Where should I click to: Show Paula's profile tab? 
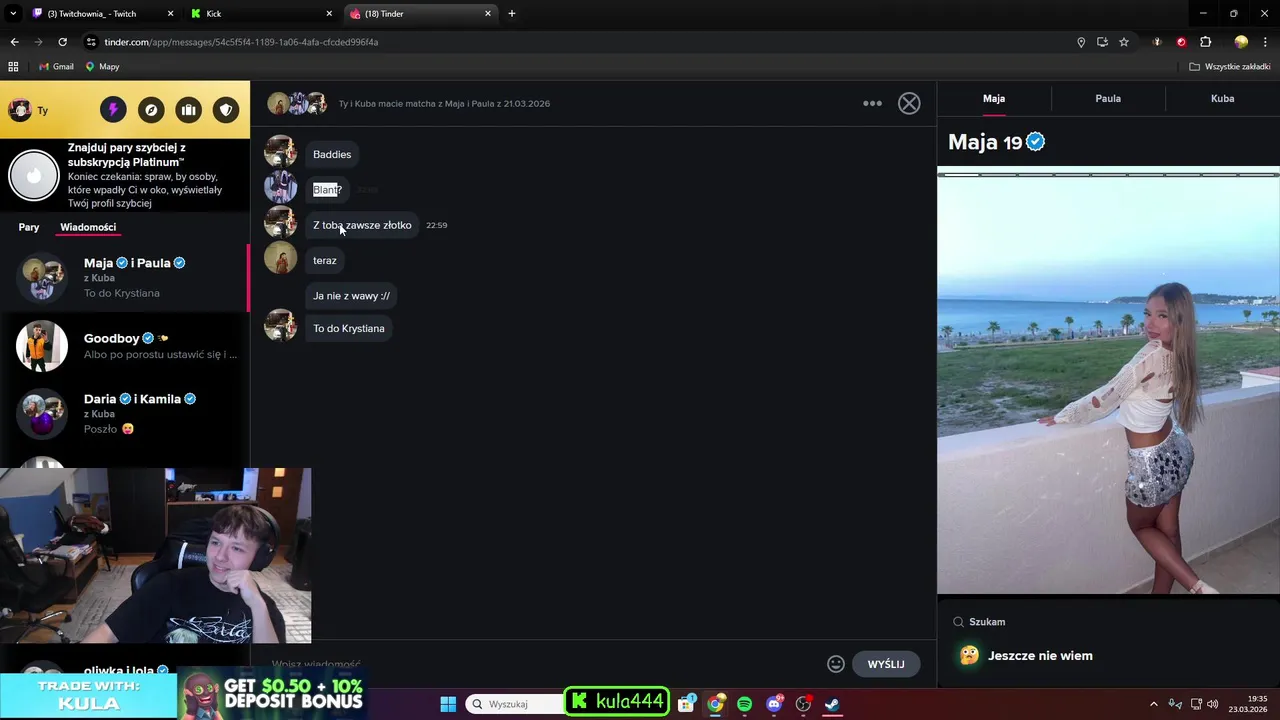1108,99
